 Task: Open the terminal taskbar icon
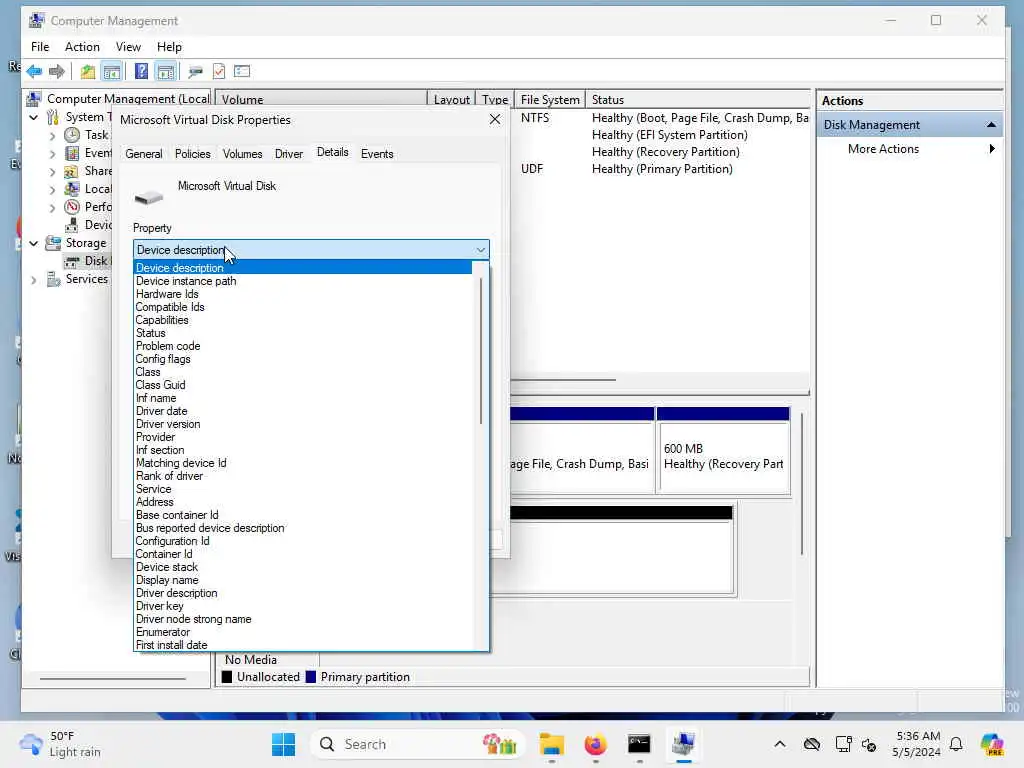(x=639, y=744)
